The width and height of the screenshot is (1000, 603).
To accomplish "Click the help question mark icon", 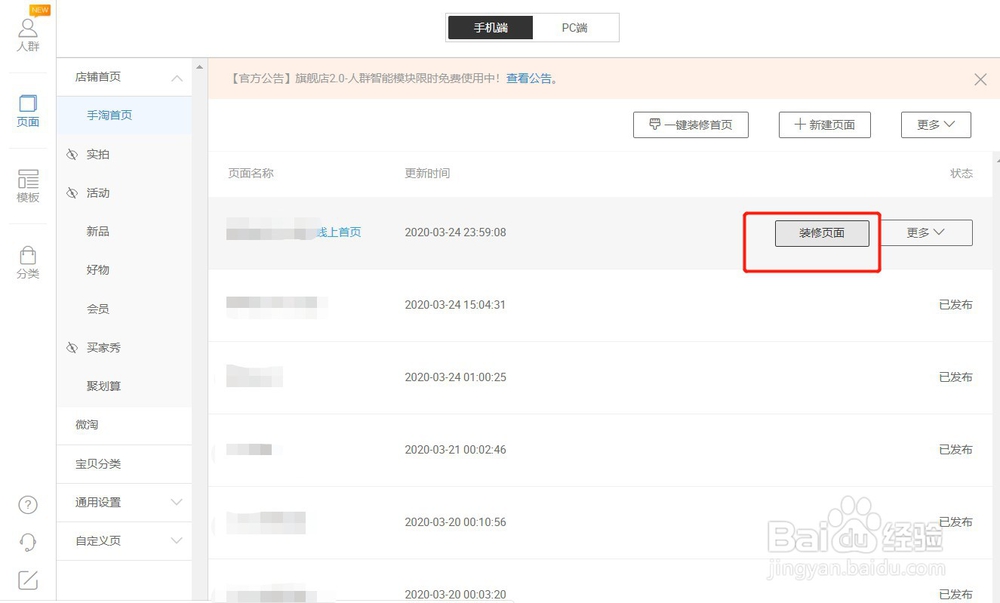I will (27, 505).
